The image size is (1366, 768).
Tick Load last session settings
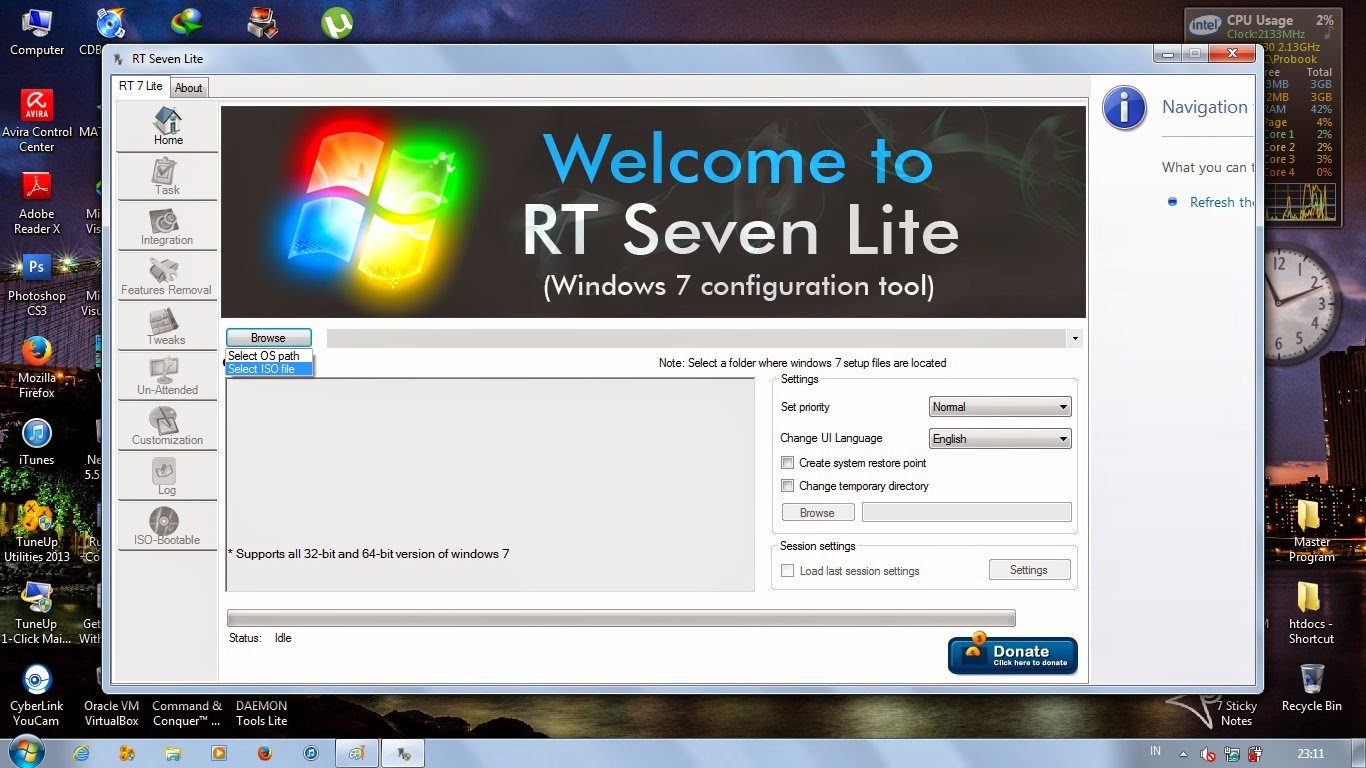click(x=788, y=571)
